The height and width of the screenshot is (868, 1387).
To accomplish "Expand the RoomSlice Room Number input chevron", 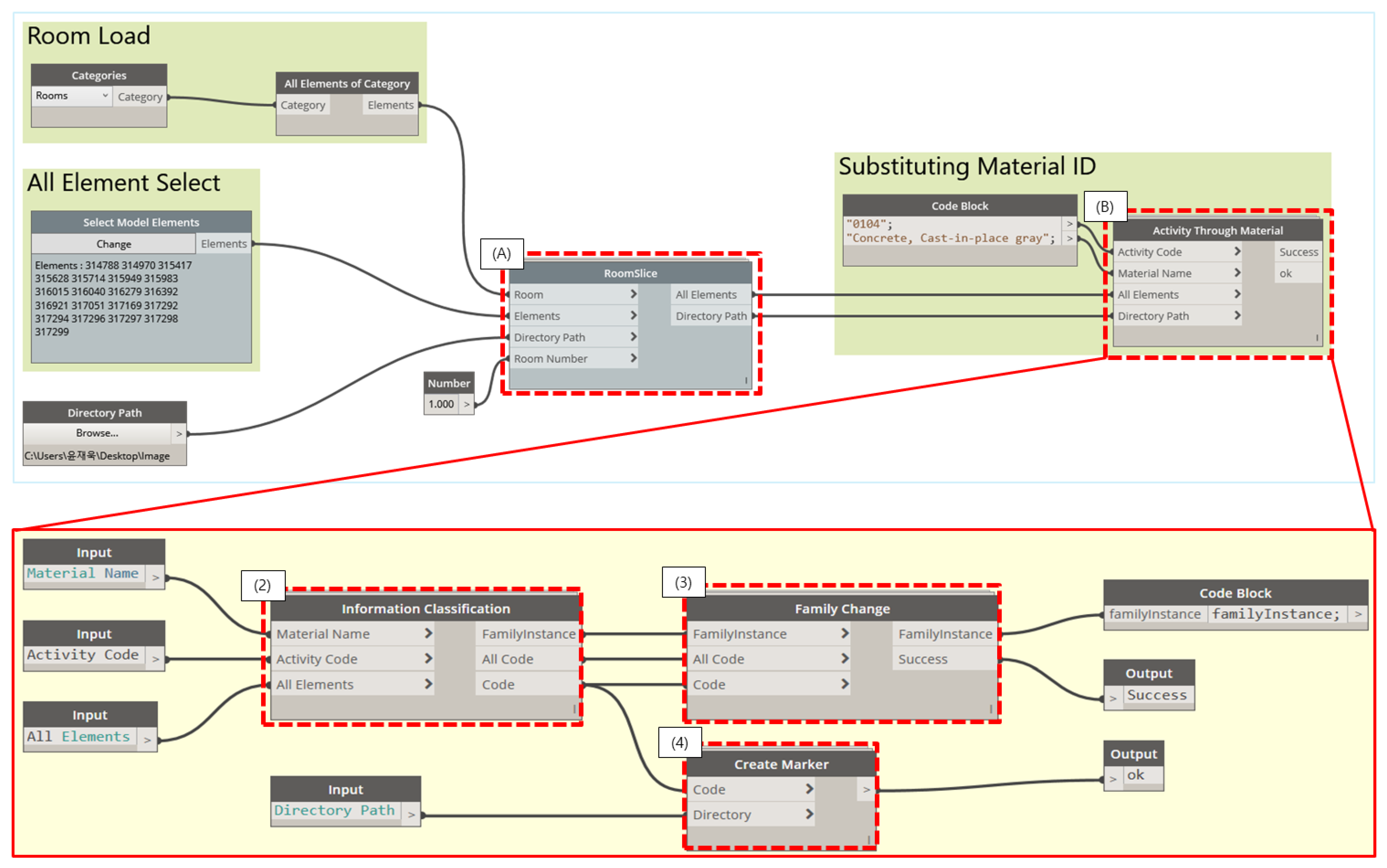I will (x=633, y=358).
